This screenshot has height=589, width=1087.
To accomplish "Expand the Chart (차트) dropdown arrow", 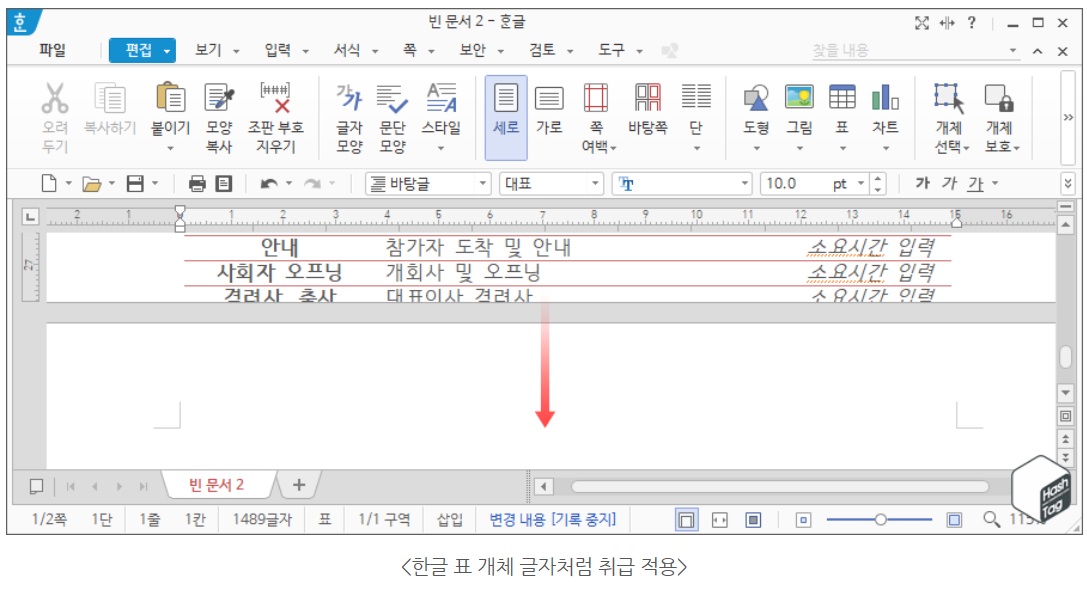I will [885, 148].
